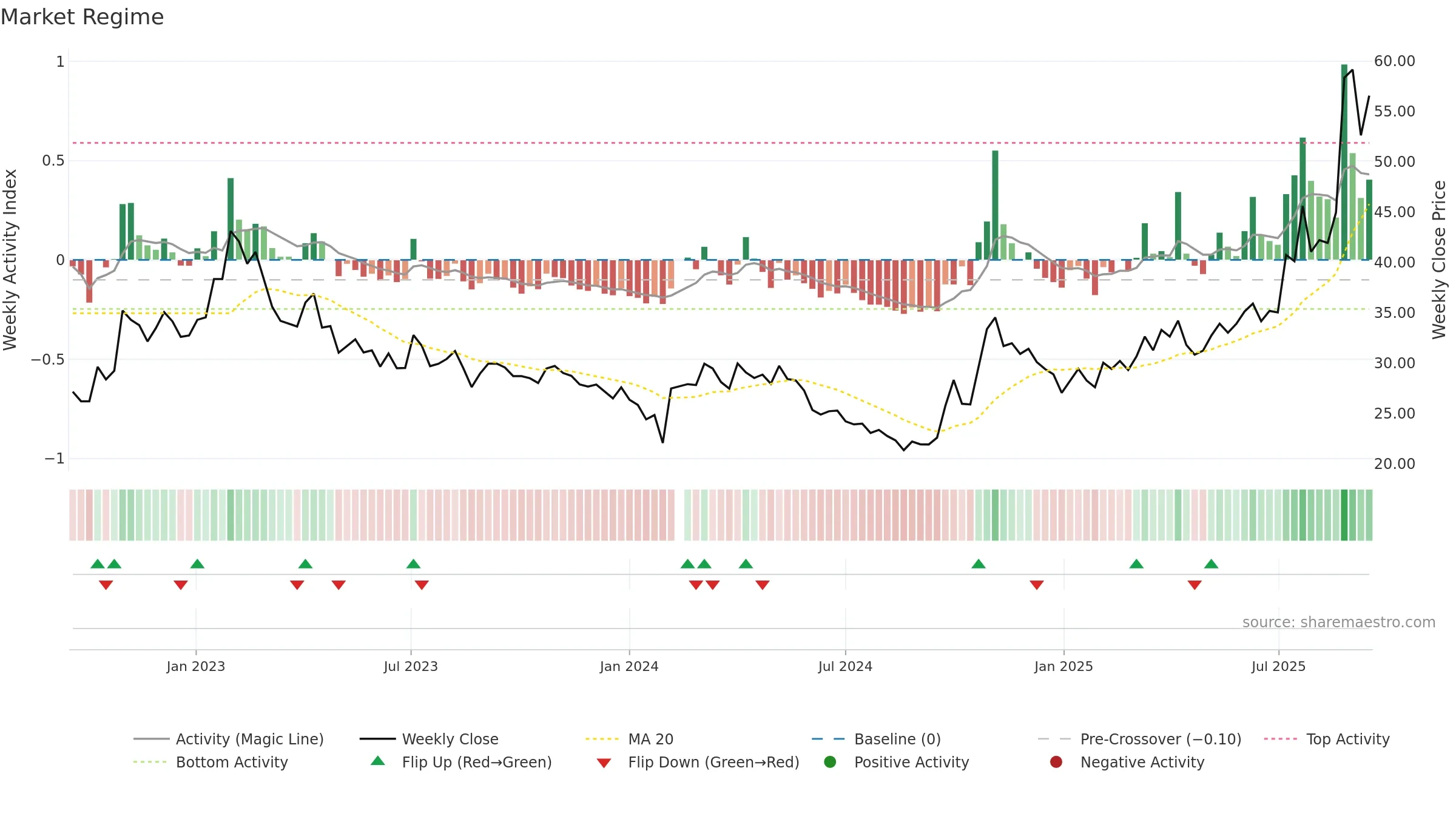
Task: Click the 60.00 price axis tick
Action: coord(1395,61)
